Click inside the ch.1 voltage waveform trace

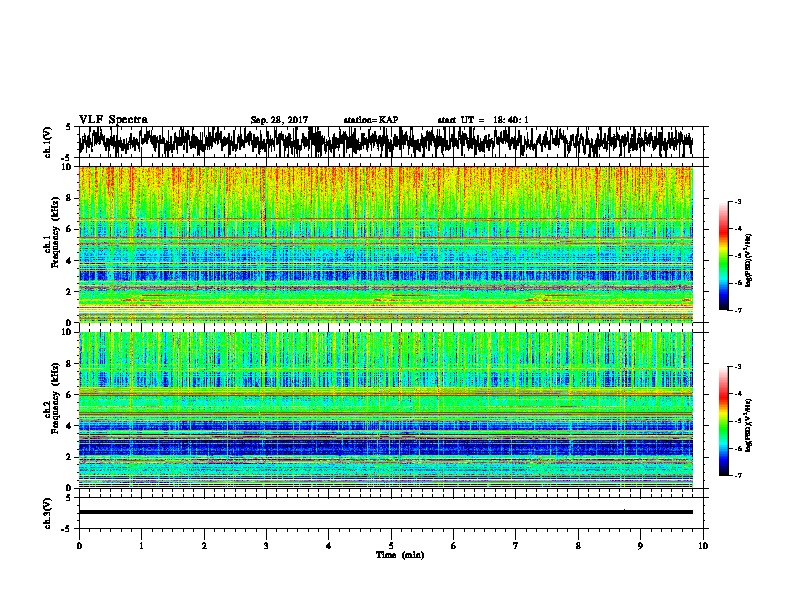pyautogui.click(x=385, y=142)
